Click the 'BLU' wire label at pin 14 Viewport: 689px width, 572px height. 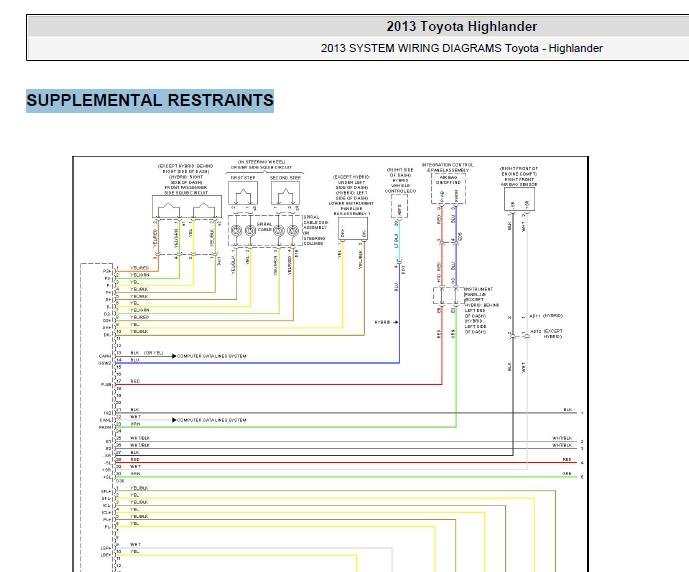point(134,360)
